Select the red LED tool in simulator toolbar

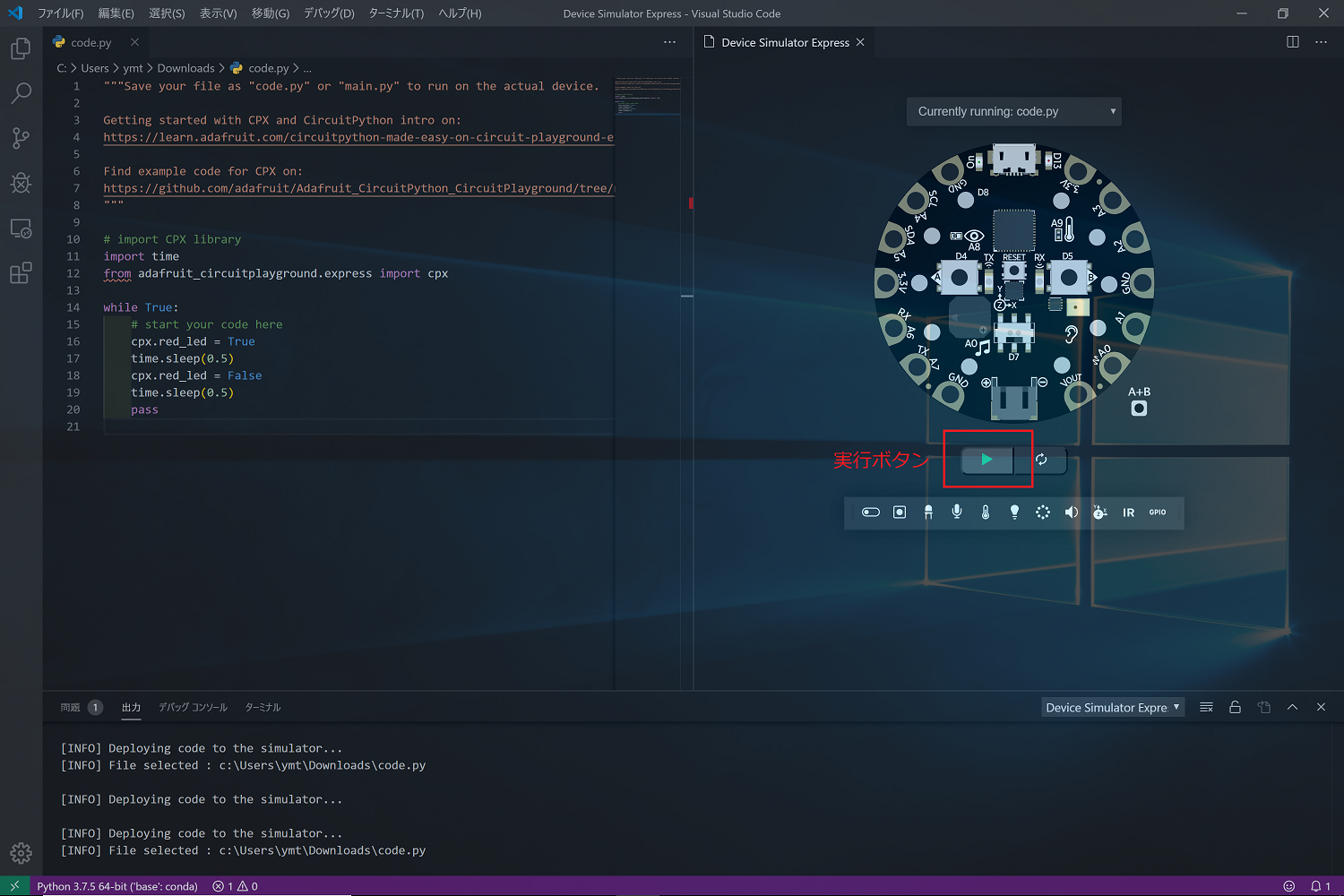click(x=928, y=513)
